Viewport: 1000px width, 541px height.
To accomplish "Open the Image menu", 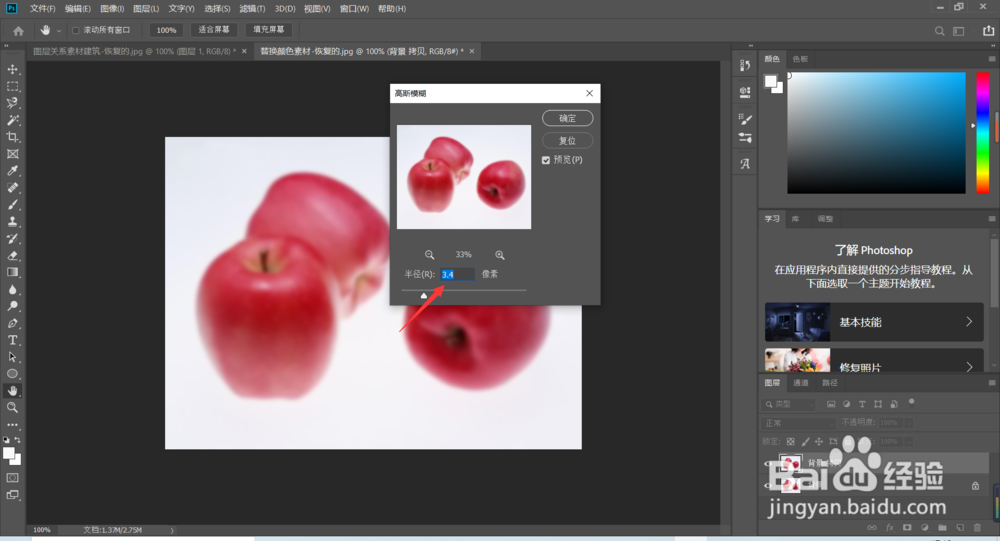I will tap(112, 8).
